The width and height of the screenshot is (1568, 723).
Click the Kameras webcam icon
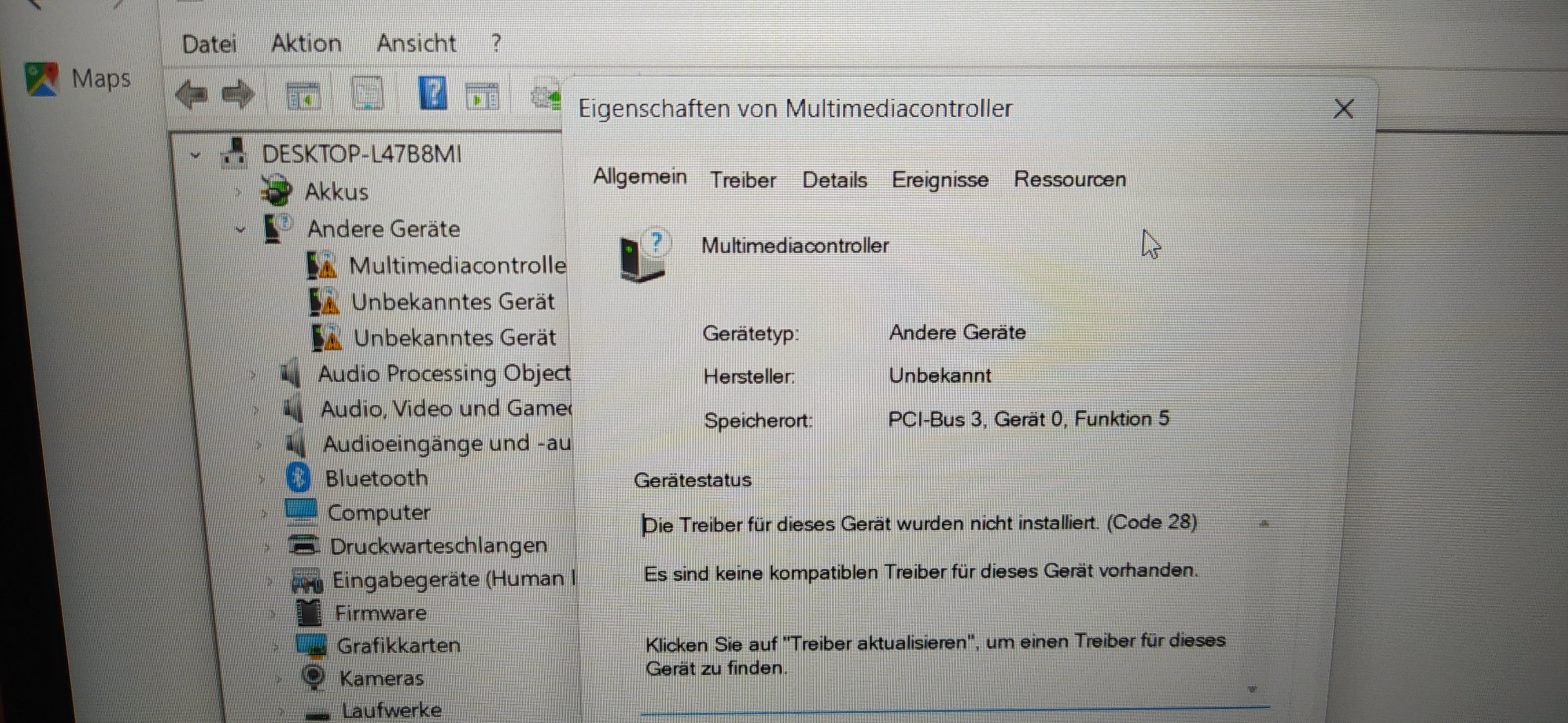pyautogui.click(x=314, y=676)
